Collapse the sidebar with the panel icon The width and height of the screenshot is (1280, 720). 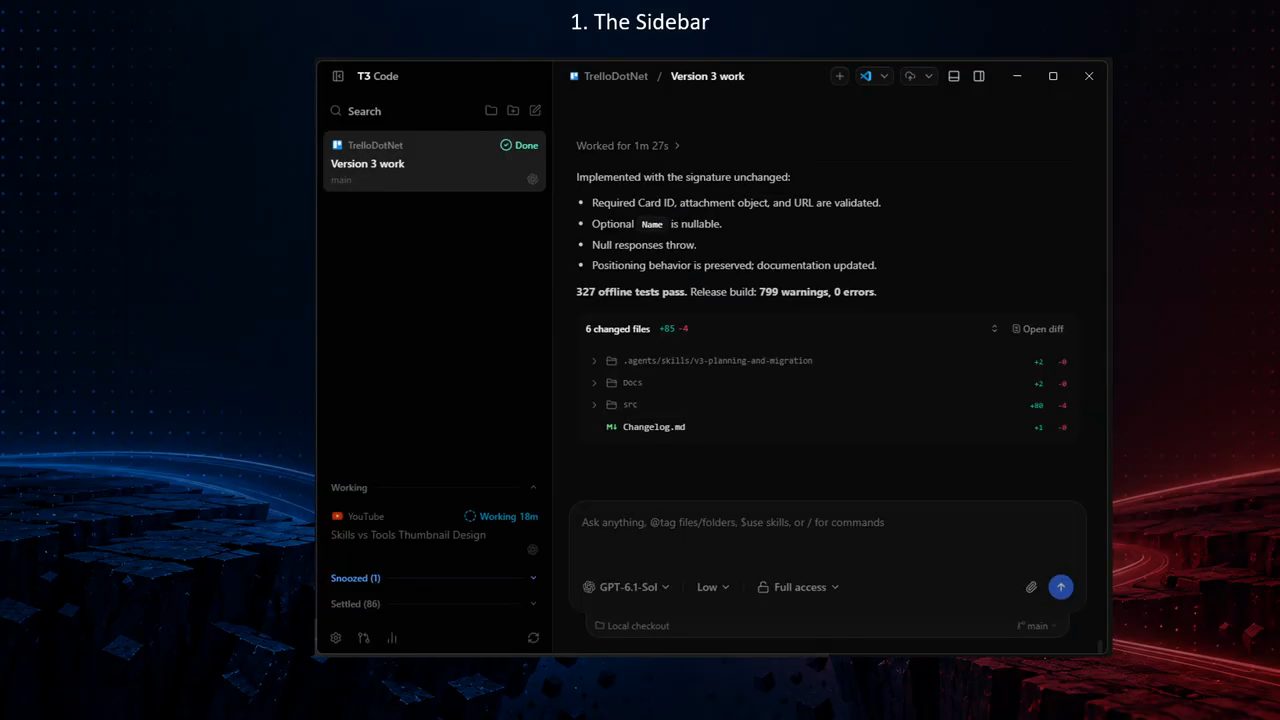pyautogui.click(x=338, y=76)
